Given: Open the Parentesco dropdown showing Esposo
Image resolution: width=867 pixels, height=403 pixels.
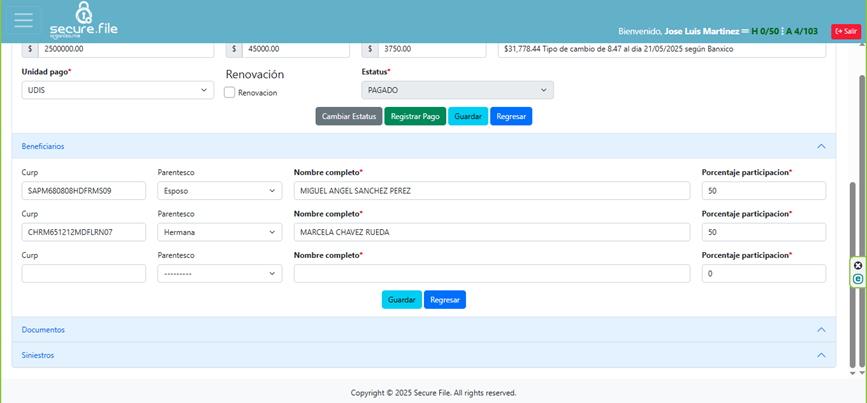Looking at the screenshot, I should pyautogui.click(x=219, y=191).
